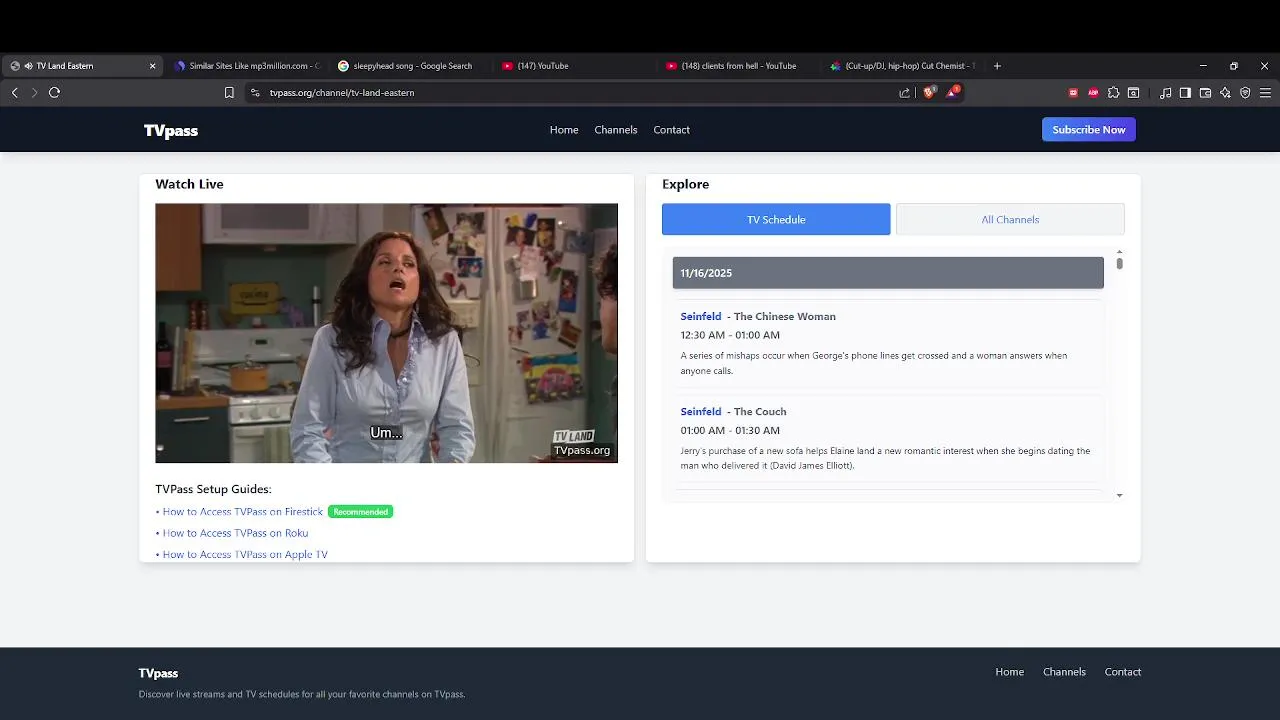The width and height of the screenshot is (1280, 720).
Task: Click the 01:00 AM - 01:30 AM time
Action: (730, 430)
